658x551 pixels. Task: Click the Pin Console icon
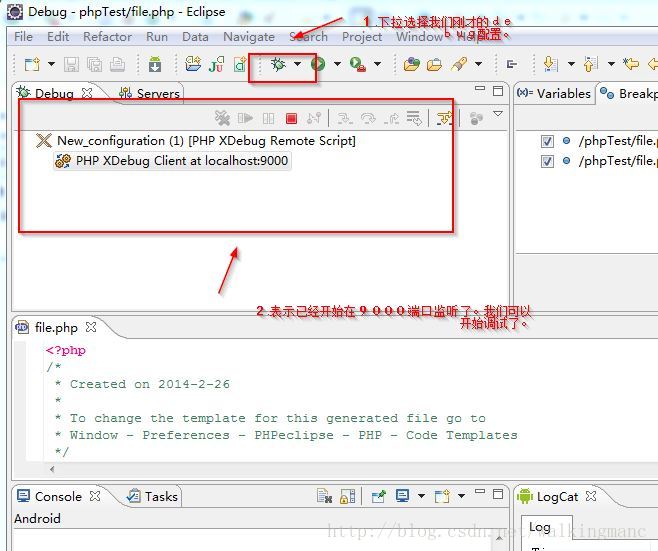(x=378, y=496)
